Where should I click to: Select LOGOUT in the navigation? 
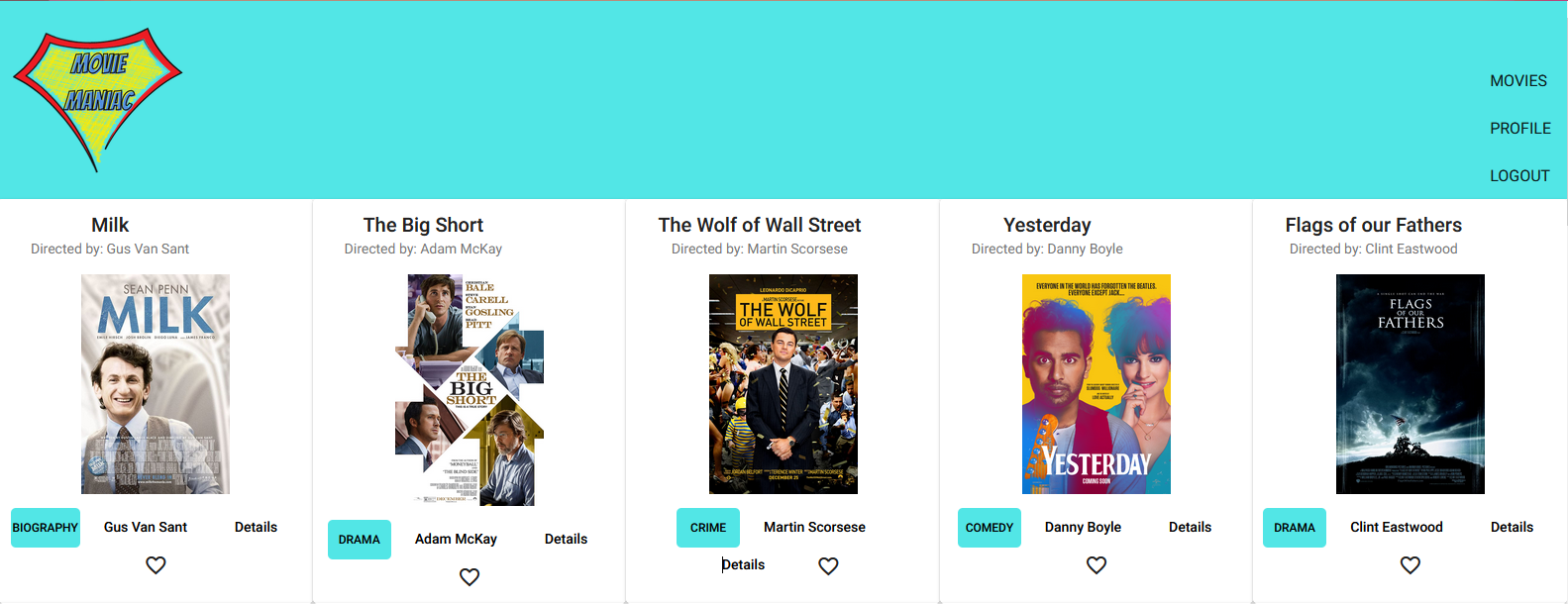(1519, 176)
